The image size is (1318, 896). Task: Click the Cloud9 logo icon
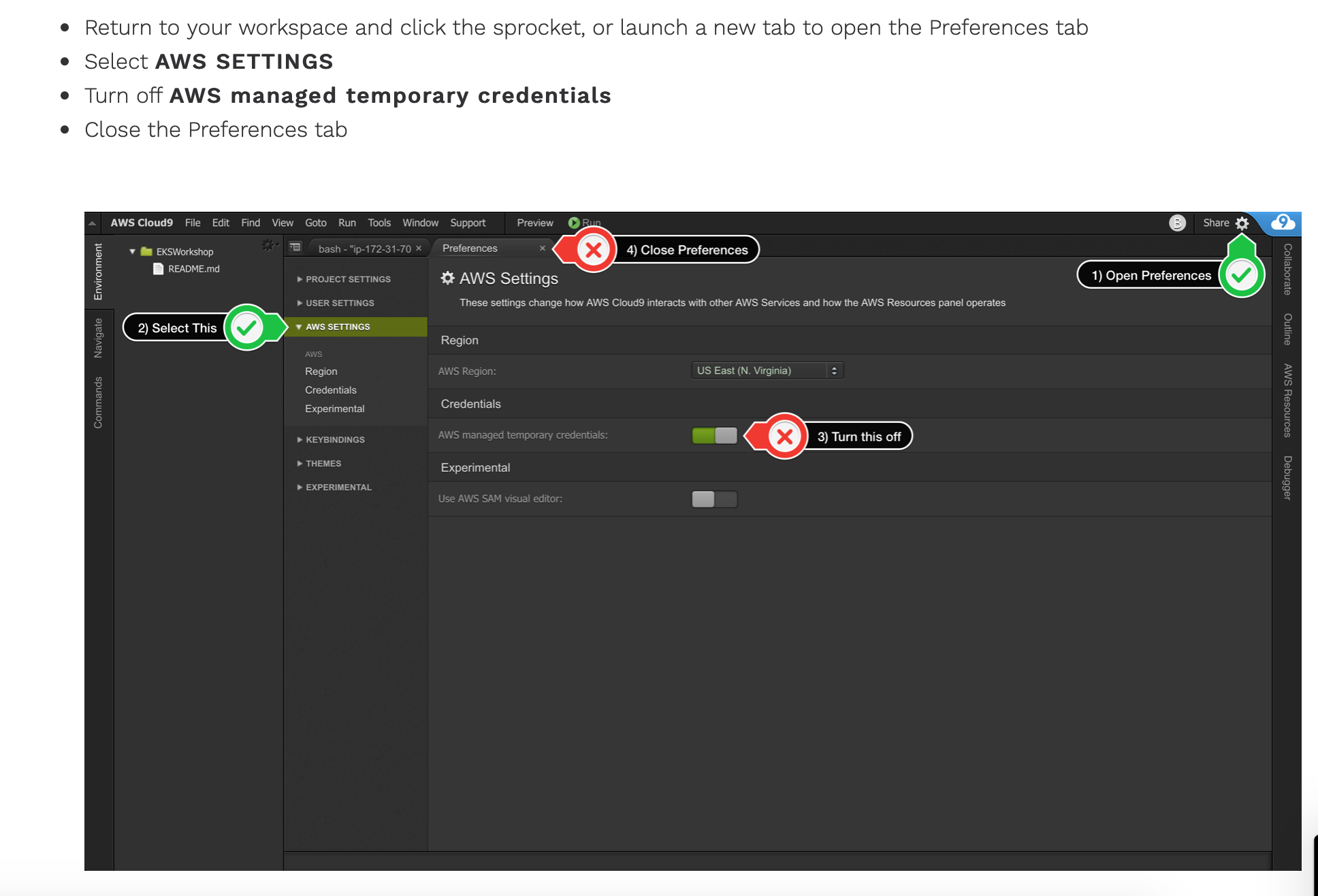(x=1283, y=222)
